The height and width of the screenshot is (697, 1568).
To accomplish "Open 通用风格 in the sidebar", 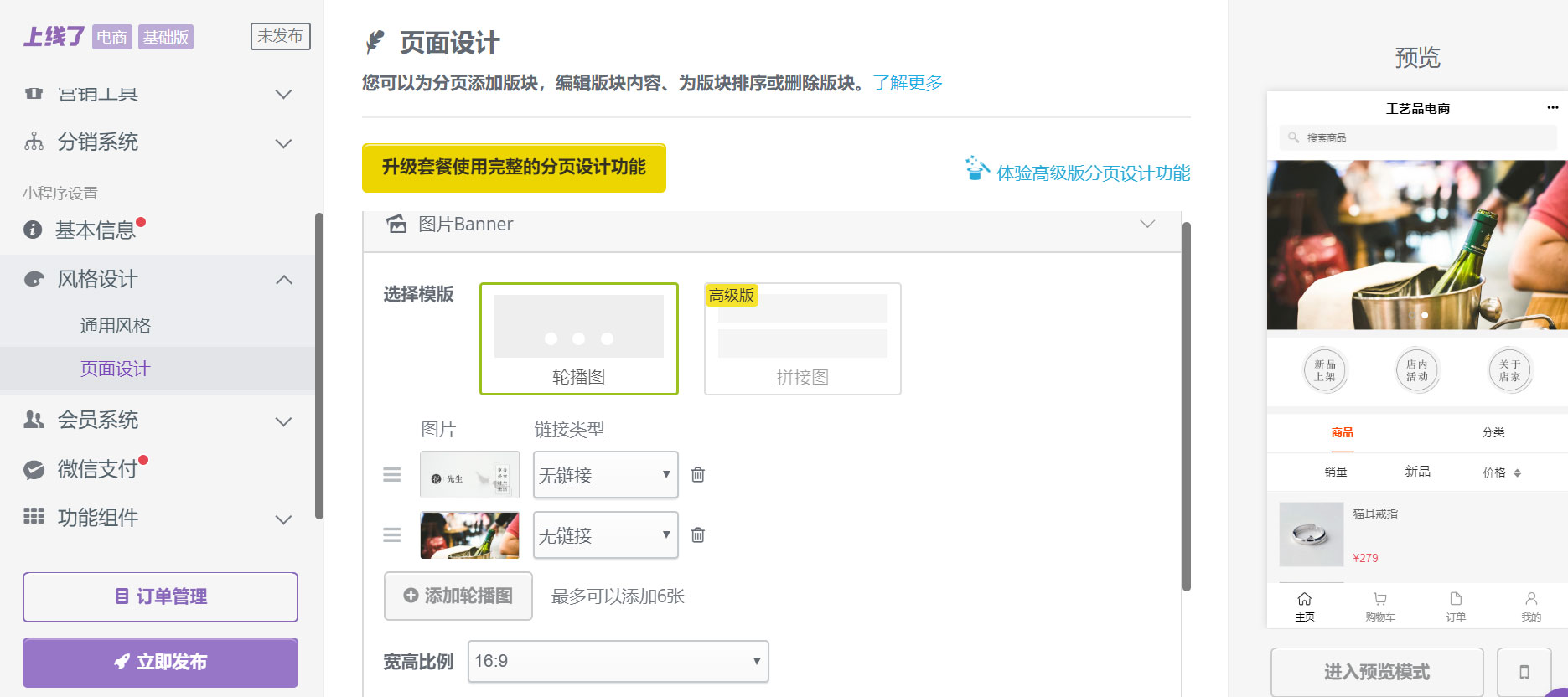I will tap(116, 326).
